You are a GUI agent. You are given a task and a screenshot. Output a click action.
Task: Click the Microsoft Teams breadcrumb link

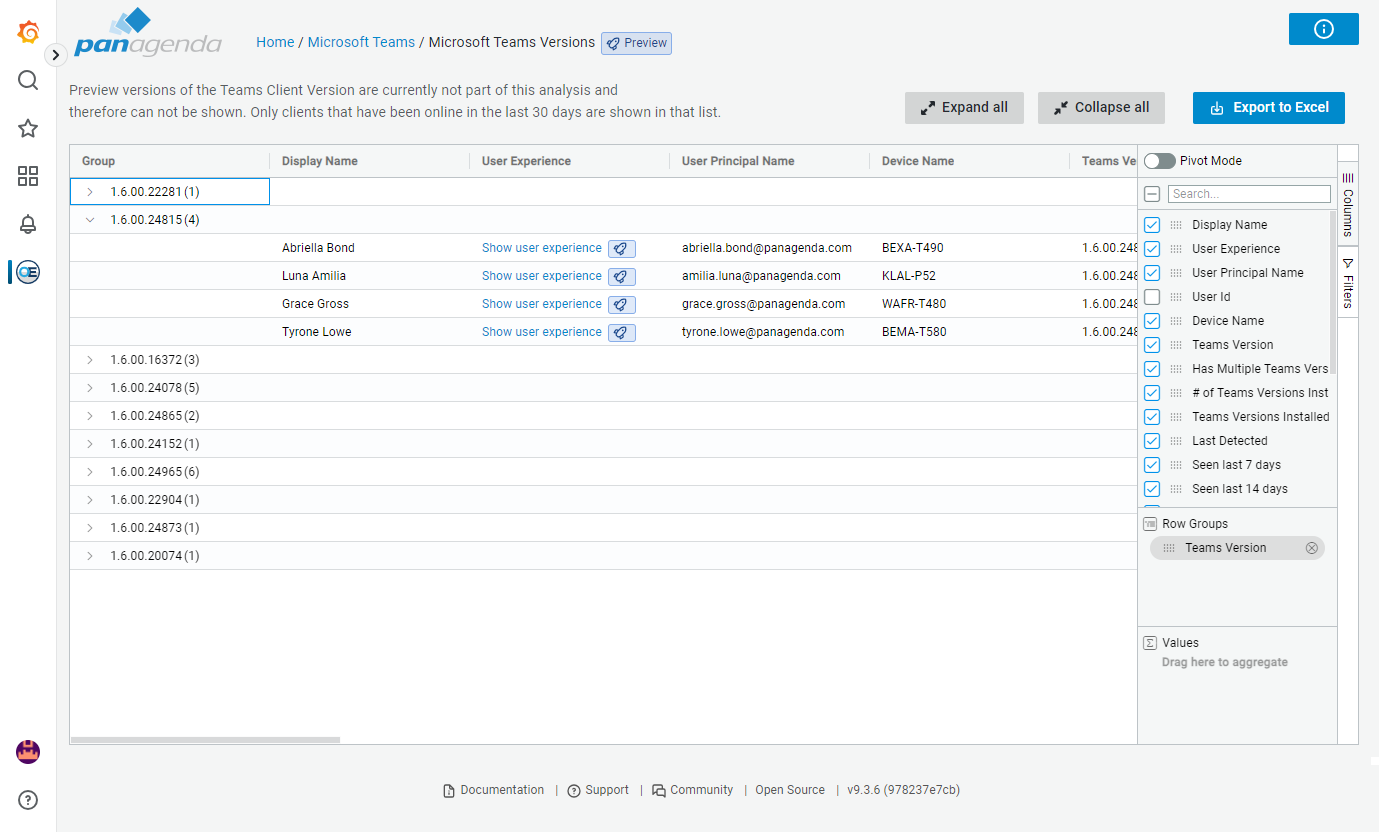[x=361, y=42]
